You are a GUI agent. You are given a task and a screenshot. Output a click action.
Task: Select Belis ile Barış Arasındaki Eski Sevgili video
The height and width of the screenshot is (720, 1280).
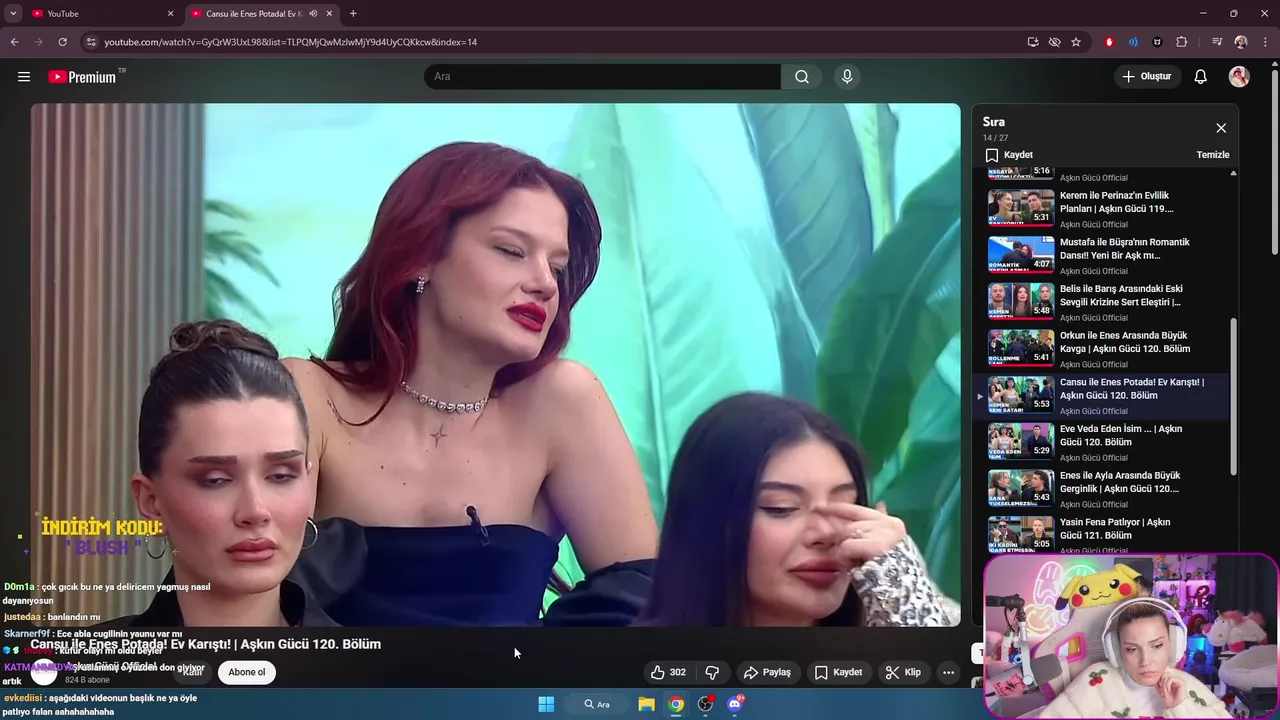click(1100, 301)
